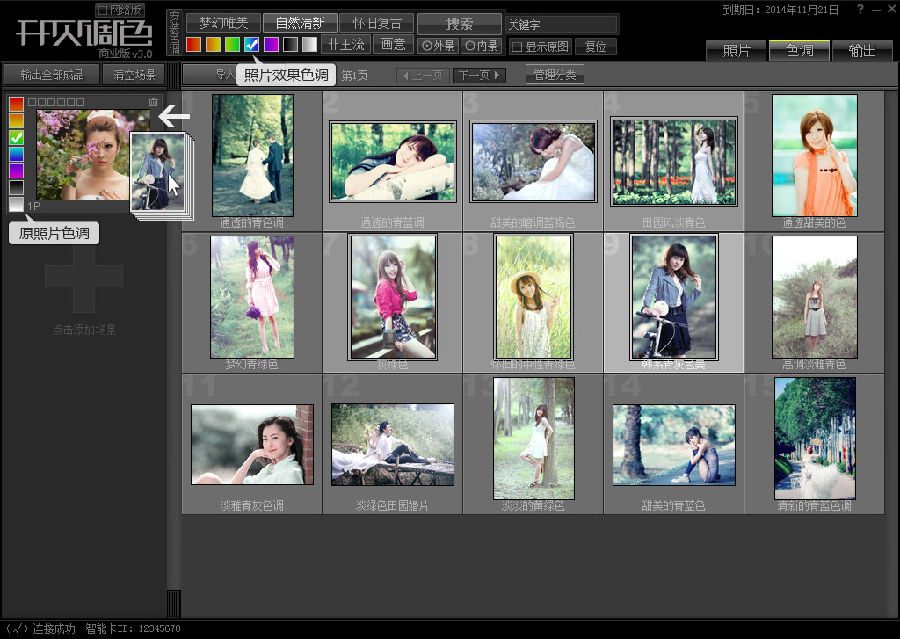The height and width of the screenshot is (639, 900).
Task: Open the 管理分类 category manager
Action: click(x=555, y=75)
